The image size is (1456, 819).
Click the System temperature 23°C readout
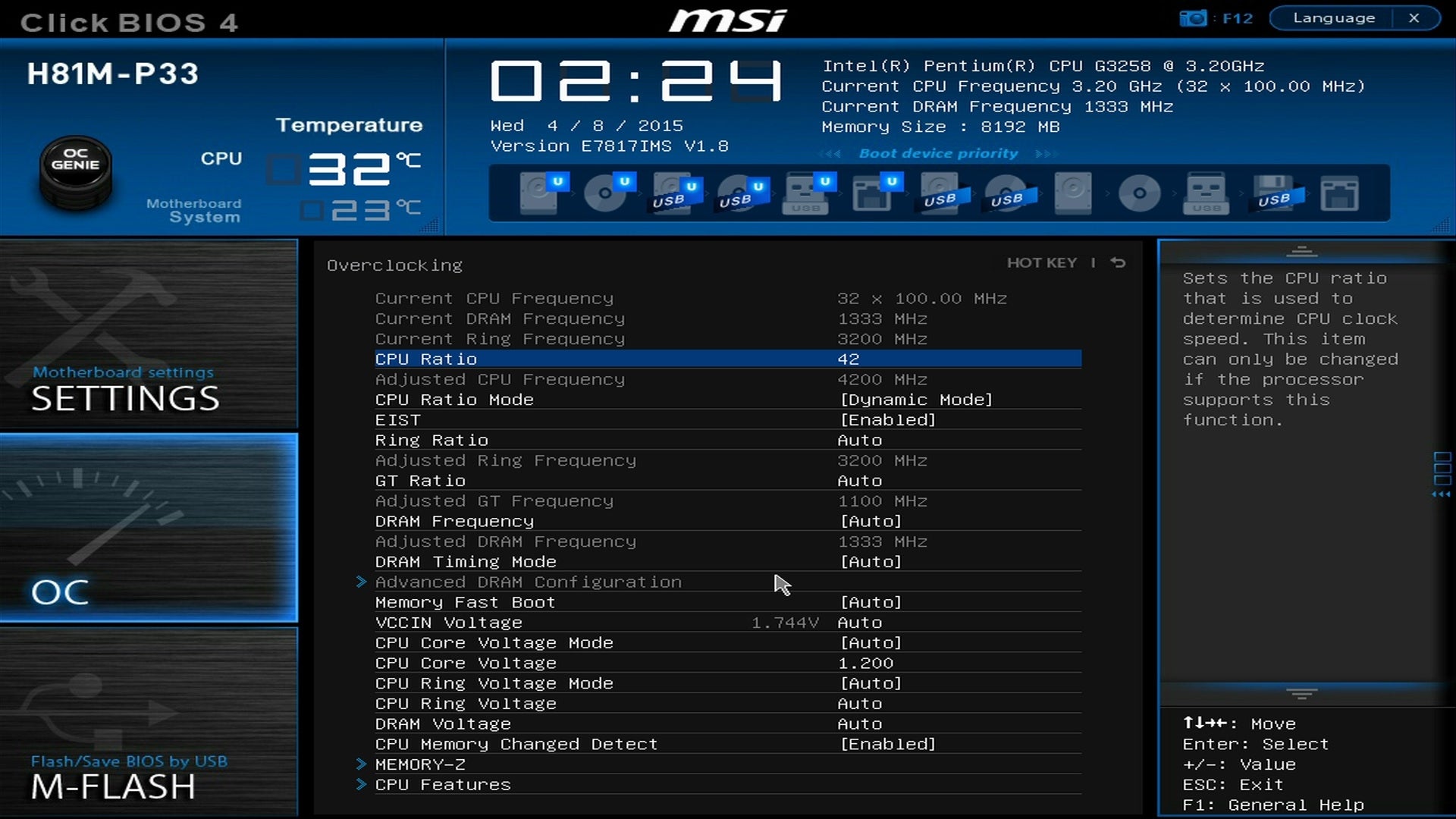tap(359, 210)
